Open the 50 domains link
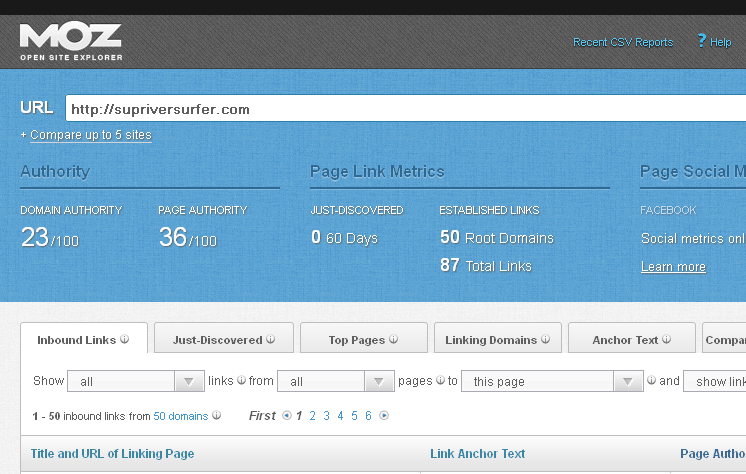 181,416
